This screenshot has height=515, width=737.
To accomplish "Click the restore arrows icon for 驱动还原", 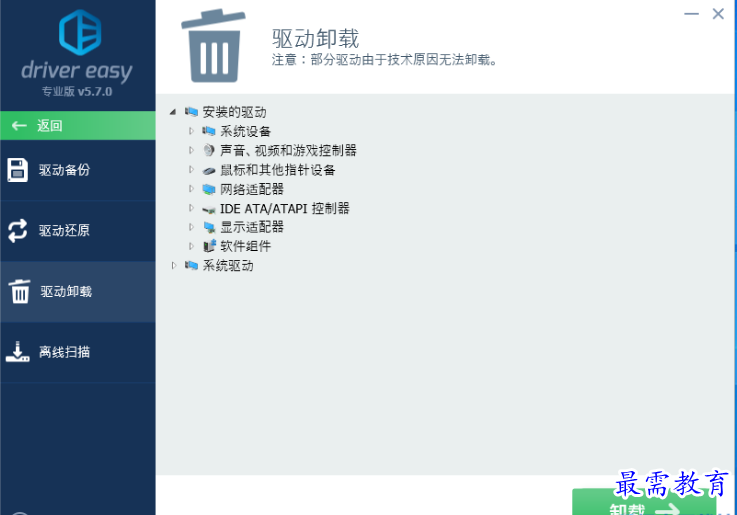I will click(17, 230).
